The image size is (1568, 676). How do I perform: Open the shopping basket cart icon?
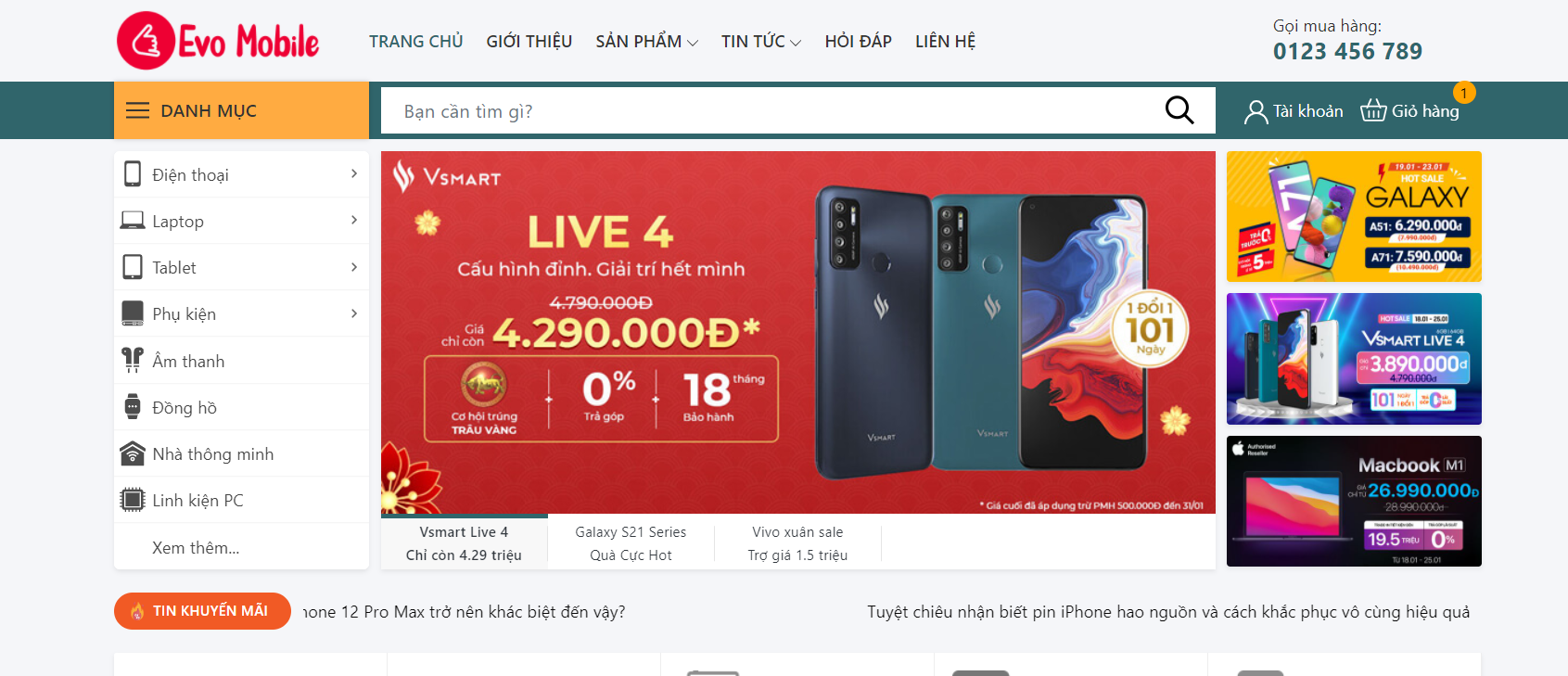[x=1373, y=111]
